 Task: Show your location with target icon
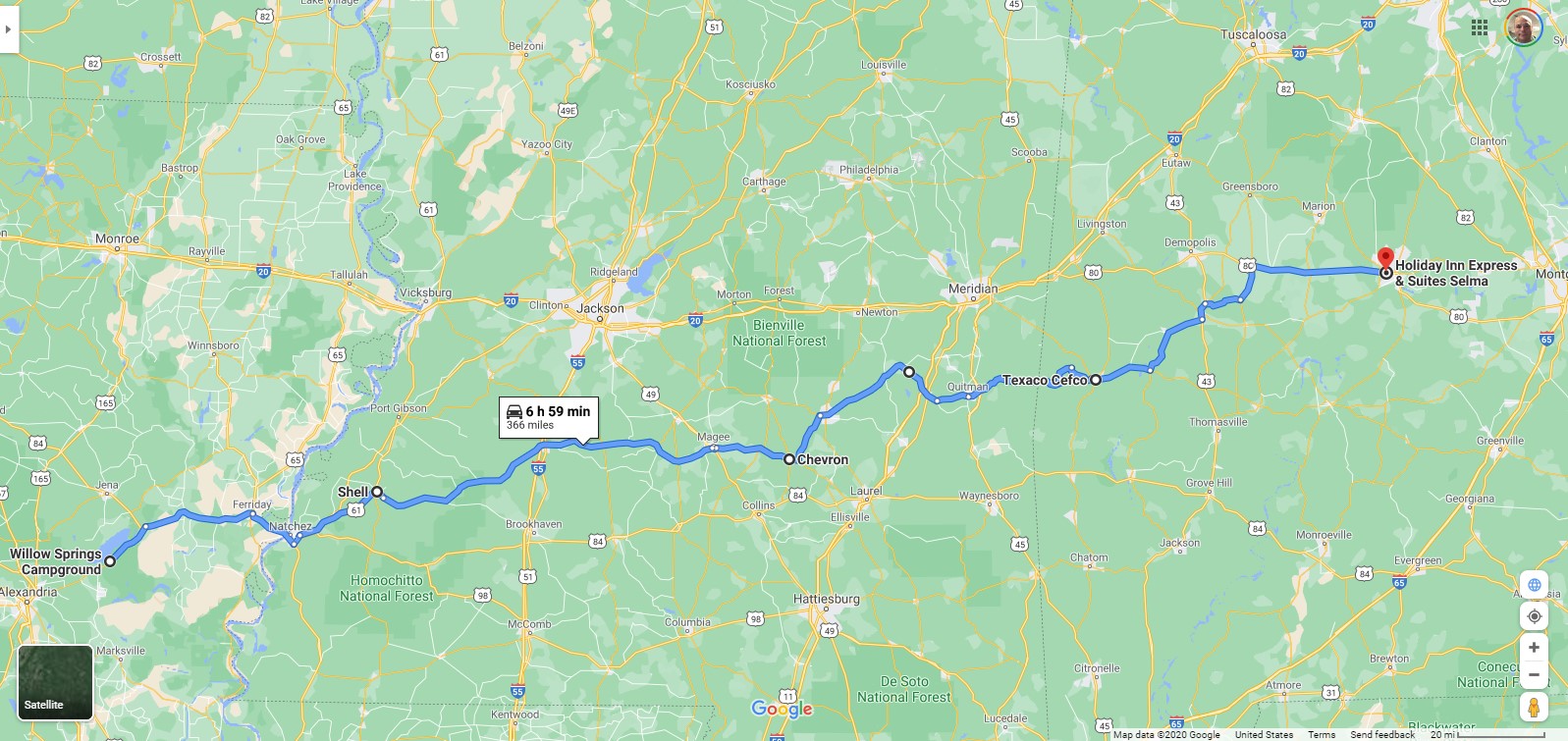(1534, 616)
